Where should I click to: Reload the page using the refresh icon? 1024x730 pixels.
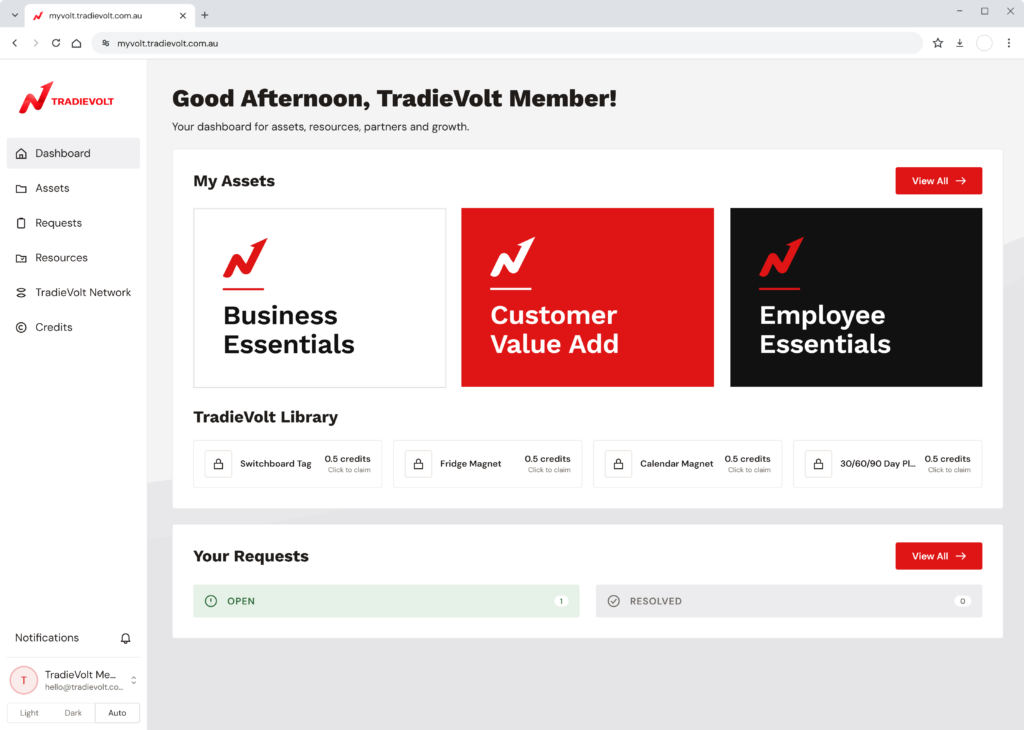tap(56, 43)
